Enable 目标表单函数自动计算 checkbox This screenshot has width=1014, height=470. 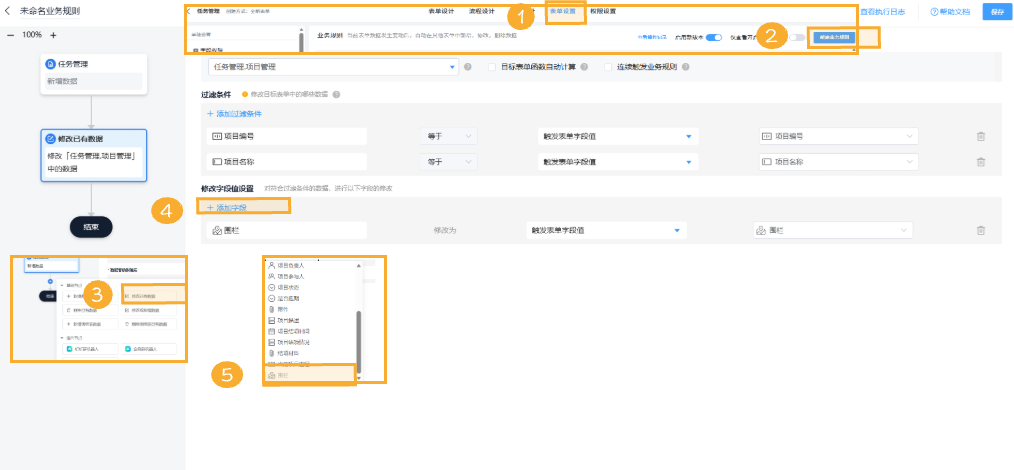(x=492, y=68)
